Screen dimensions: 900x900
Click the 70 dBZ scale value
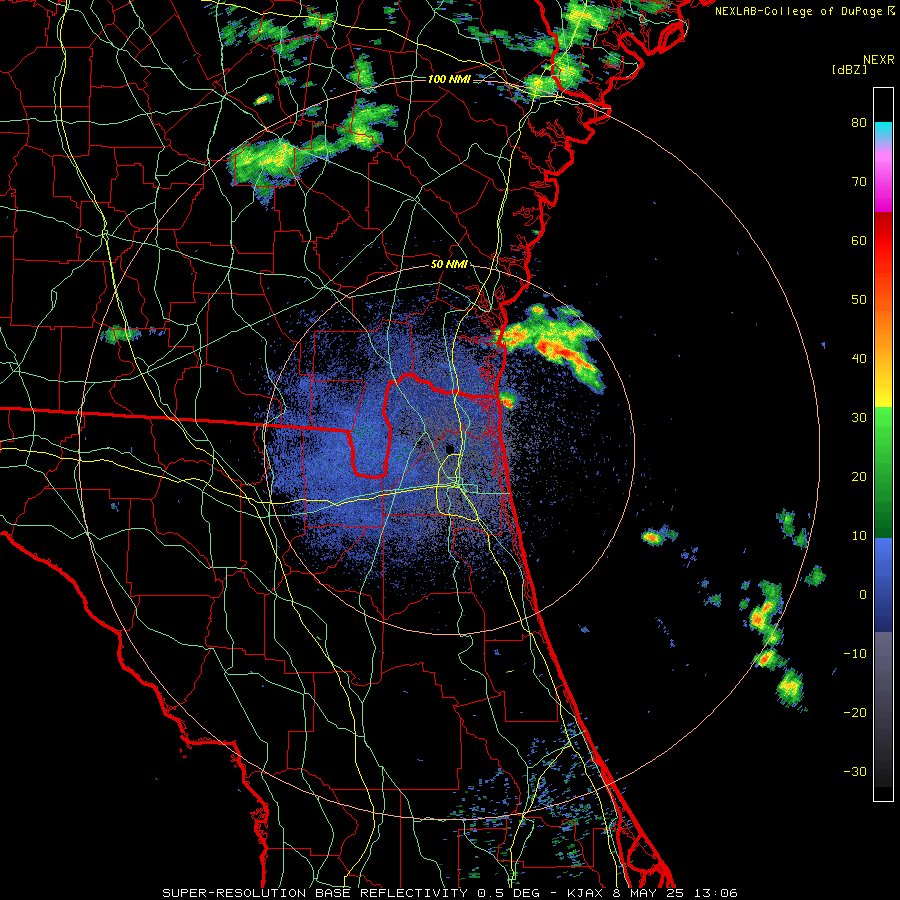[859, 182]
